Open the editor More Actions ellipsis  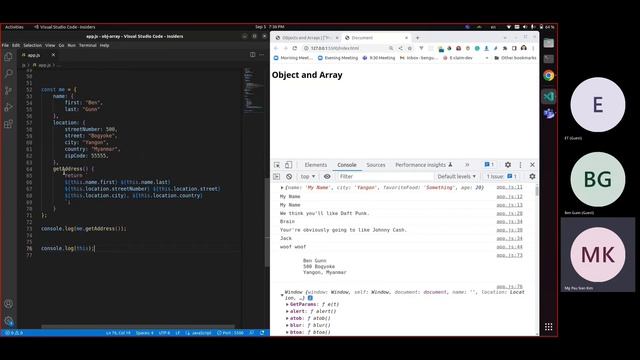click(x=262, y=55)
